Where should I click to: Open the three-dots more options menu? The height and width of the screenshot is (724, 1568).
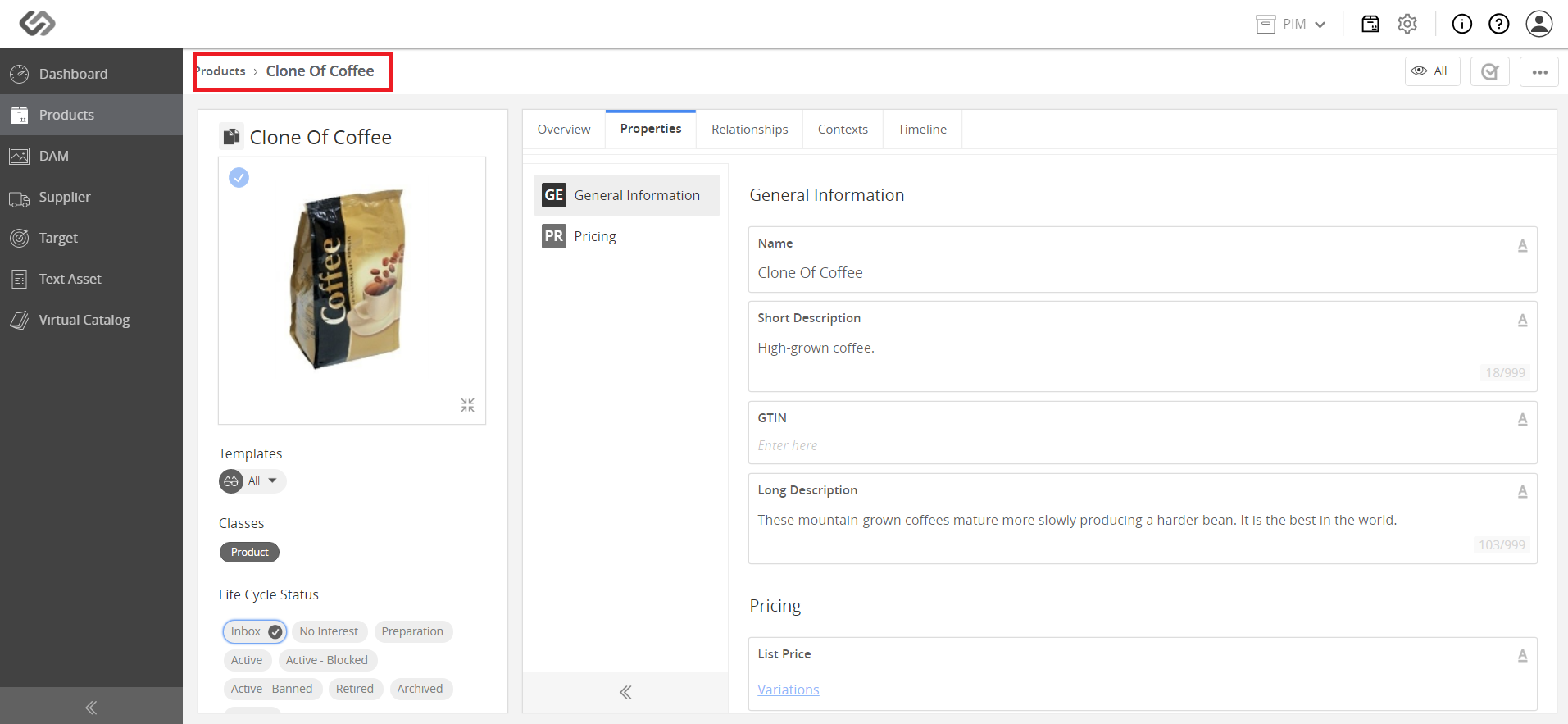pyautogui.click(x=1539, y=71)
